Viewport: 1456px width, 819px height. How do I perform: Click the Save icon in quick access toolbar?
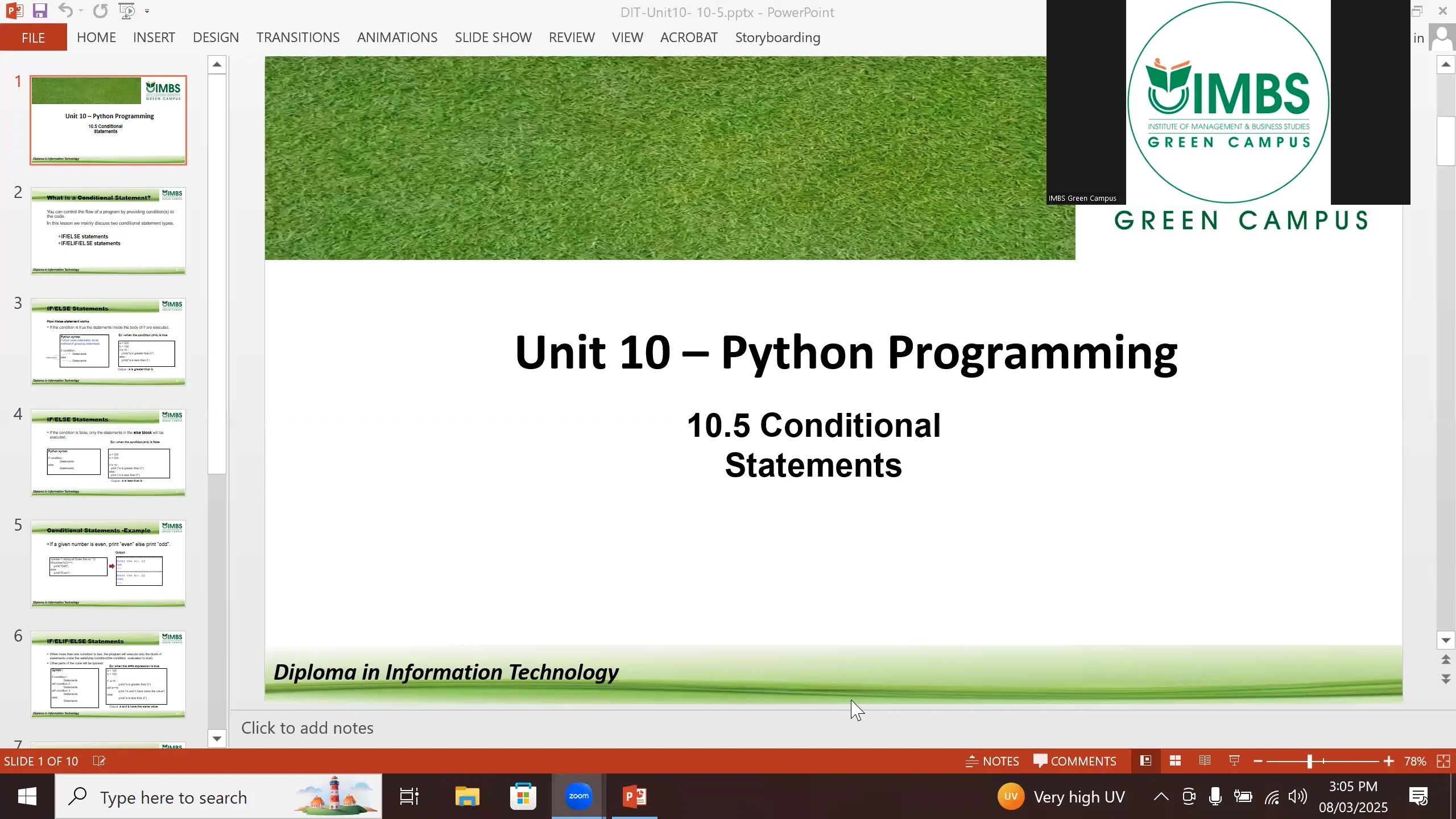[x=39, y=11]
